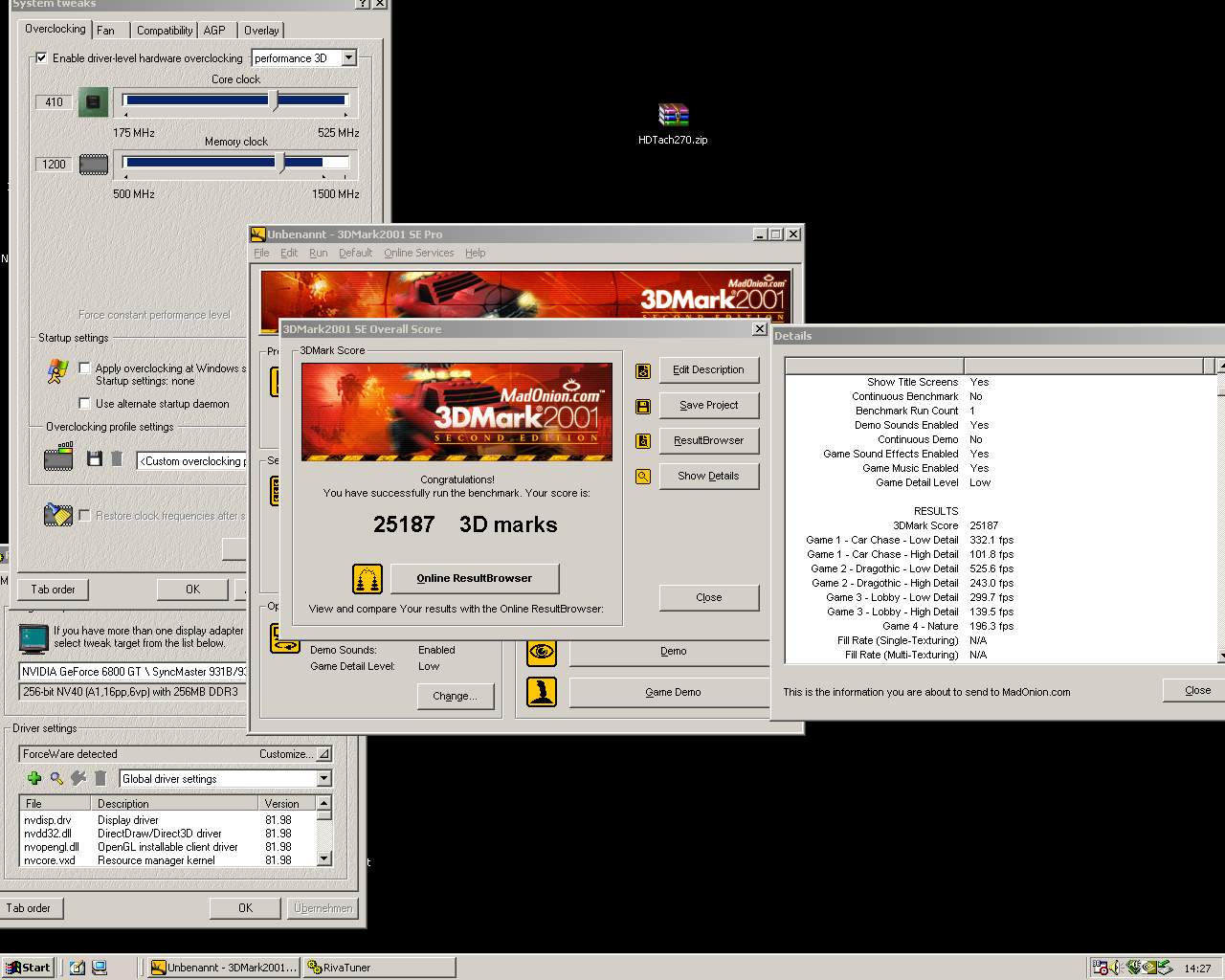Click the eye icon next to Demo

pyautogui.click(x=542, y=651)
